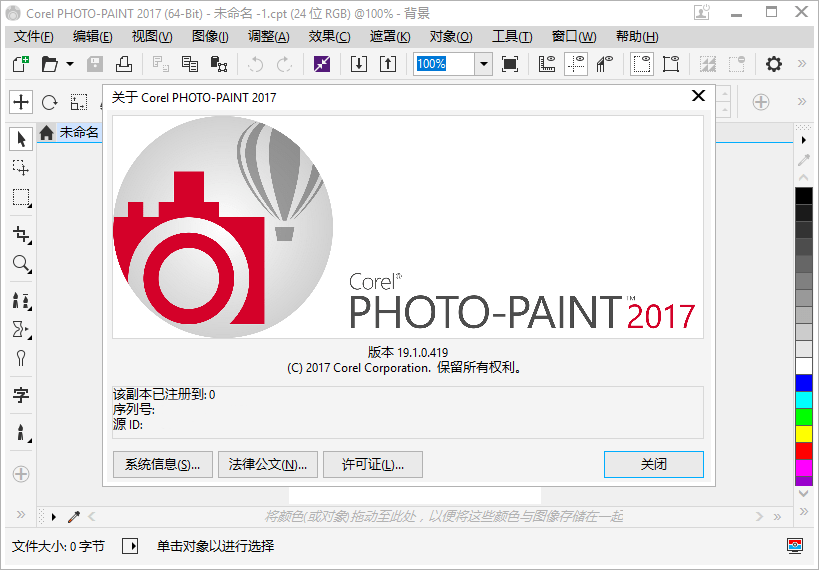The height and width of the screenshot is (570, 819).
Task: Pick the red color swatch
Action: click(x=804, y=451)
